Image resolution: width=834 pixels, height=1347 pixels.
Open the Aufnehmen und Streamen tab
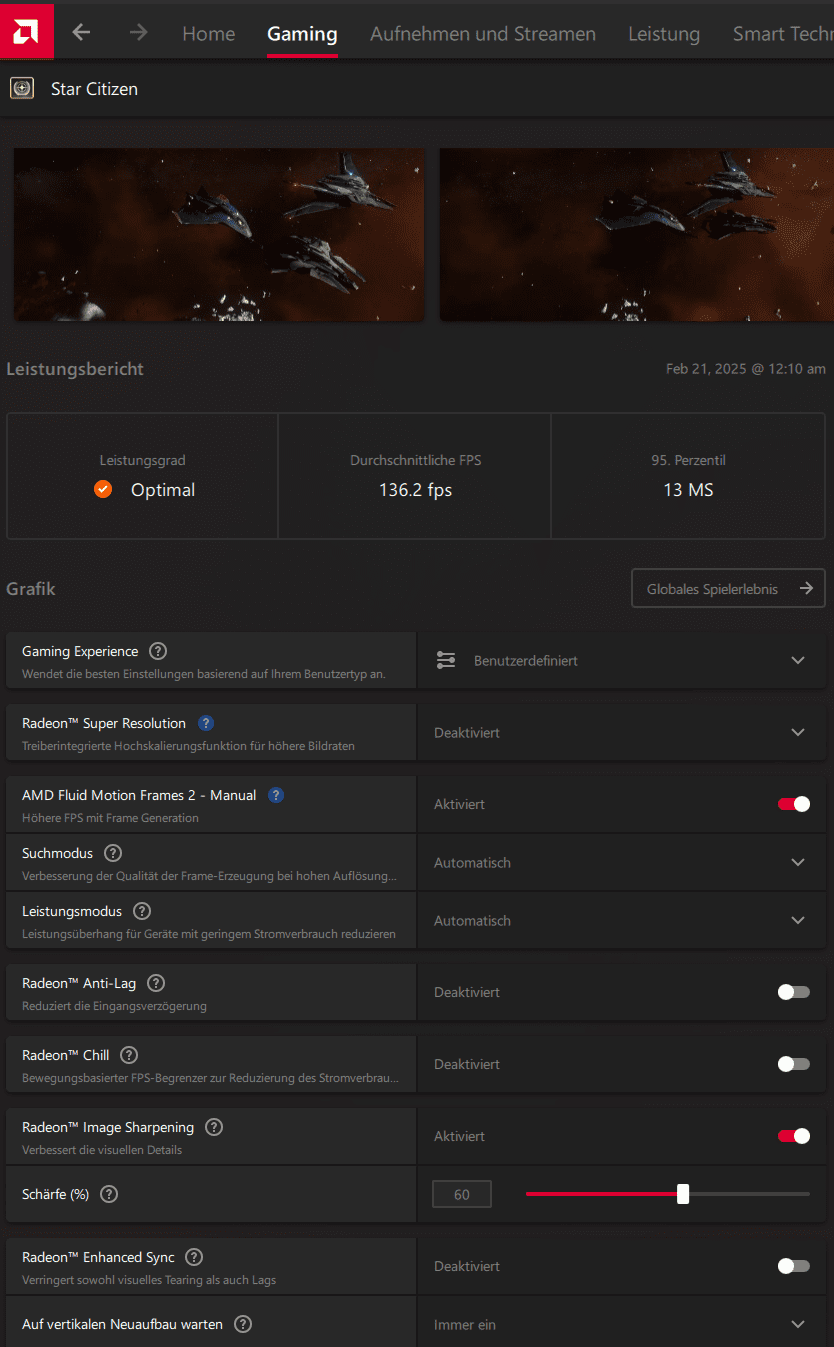(x=482, y=34)
